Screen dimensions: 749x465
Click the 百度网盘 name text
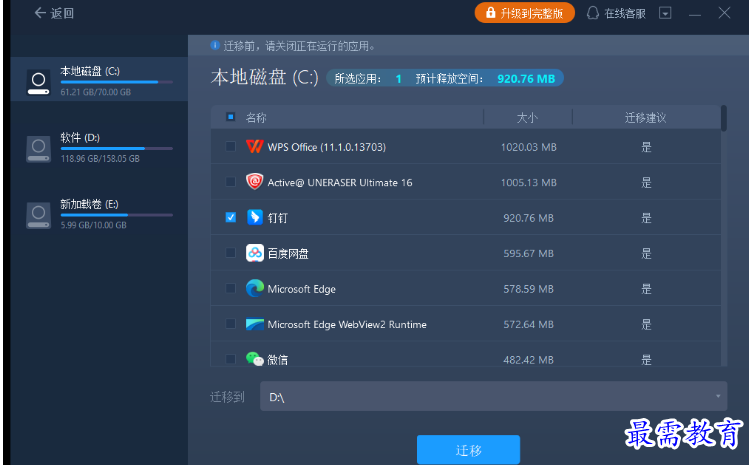pos(288,254)
